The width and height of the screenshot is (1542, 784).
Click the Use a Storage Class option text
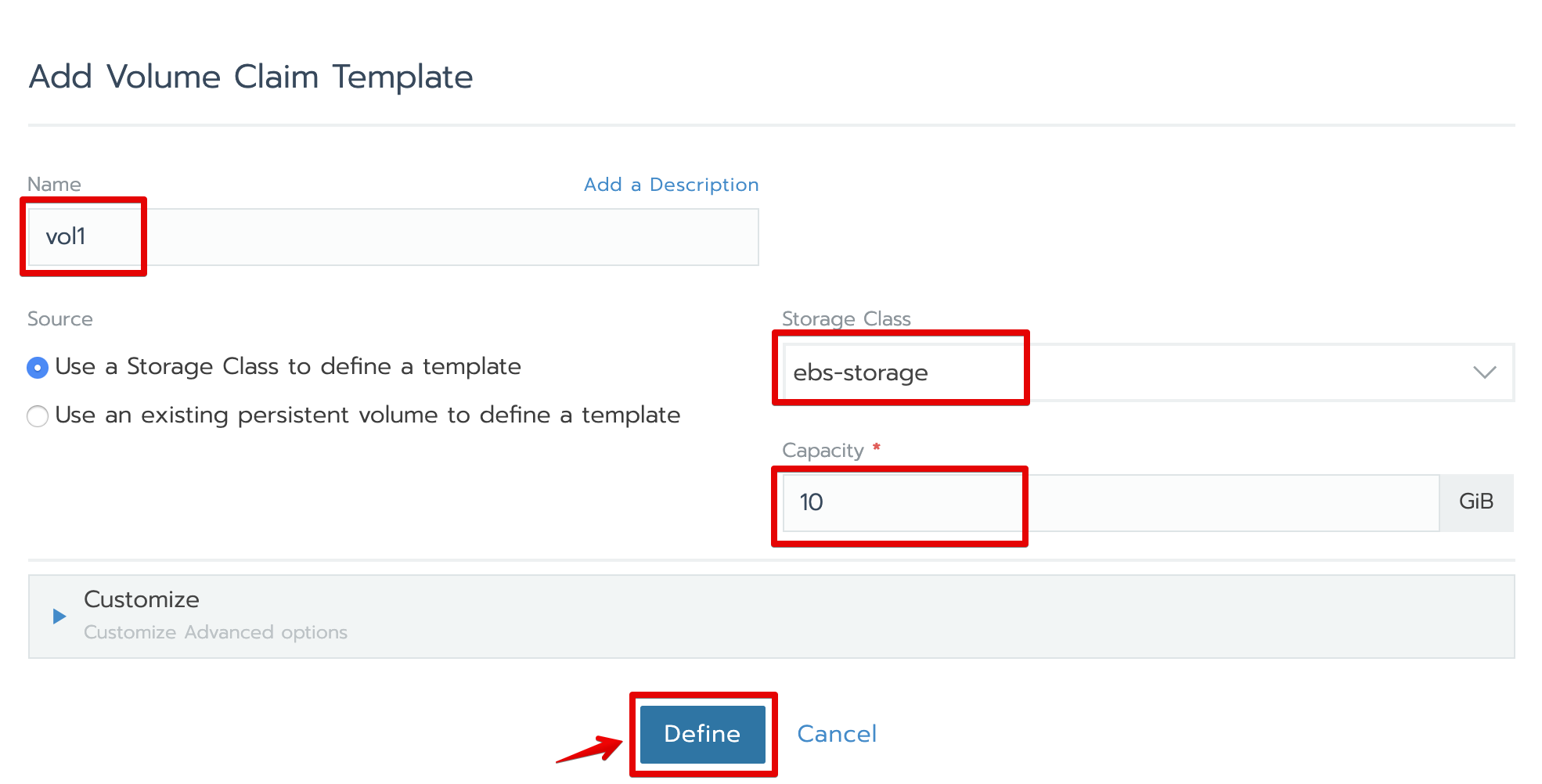pyautogui.click(x=288, y=367)
